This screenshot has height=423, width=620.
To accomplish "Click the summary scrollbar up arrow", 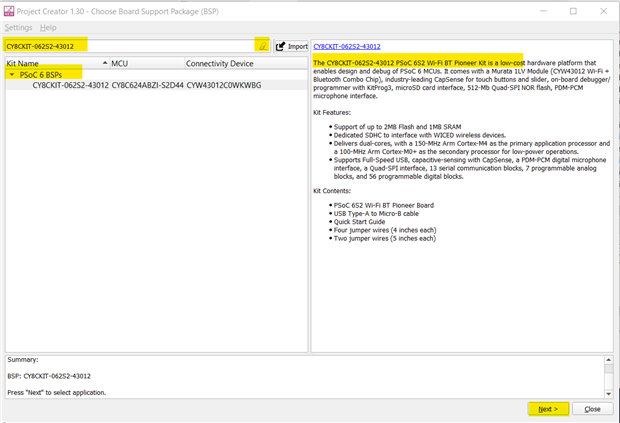I will (x=609, y=359).
